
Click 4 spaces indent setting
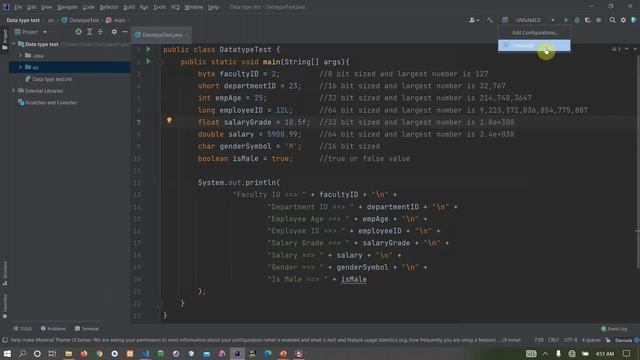click(591, 340)
